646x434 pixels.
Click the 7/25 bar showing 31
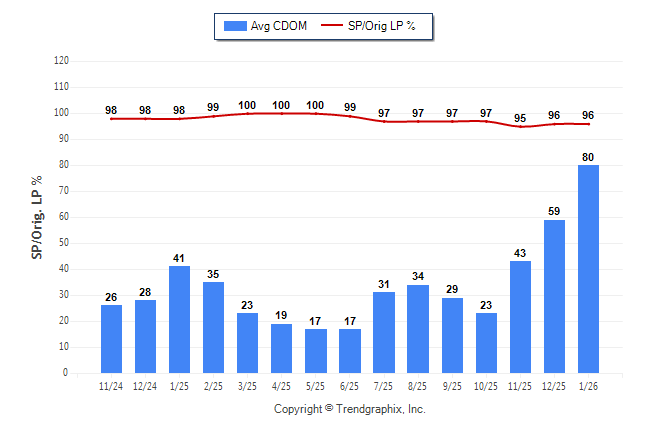384,332
